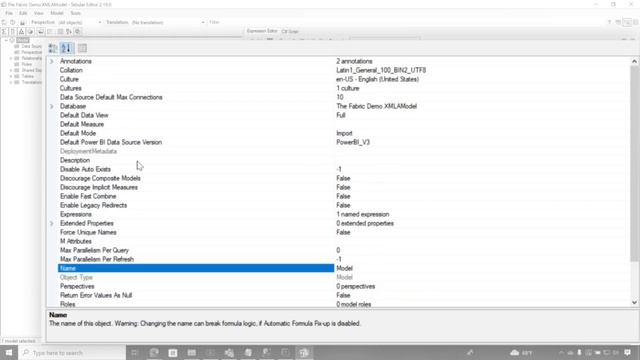
Task: Select Roles in the model tree
Action: 27,64
